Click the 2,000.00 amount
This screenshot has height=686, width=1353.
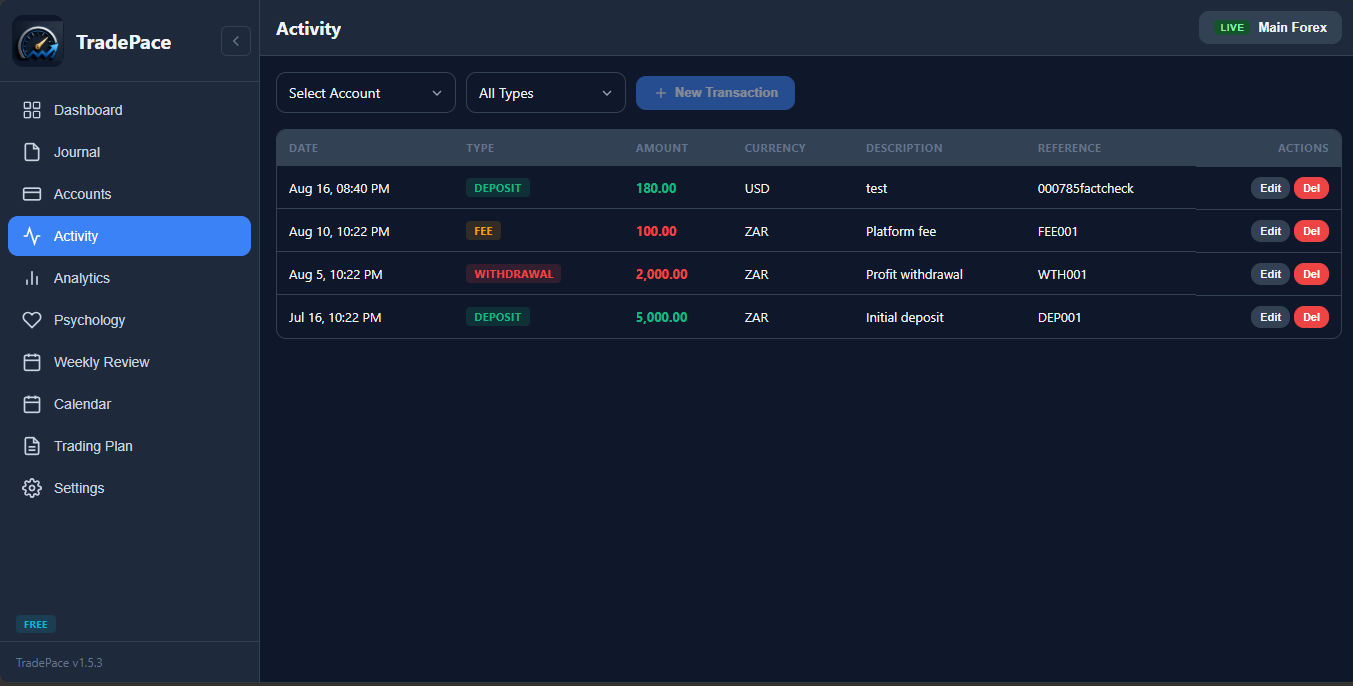coord(661,274)
